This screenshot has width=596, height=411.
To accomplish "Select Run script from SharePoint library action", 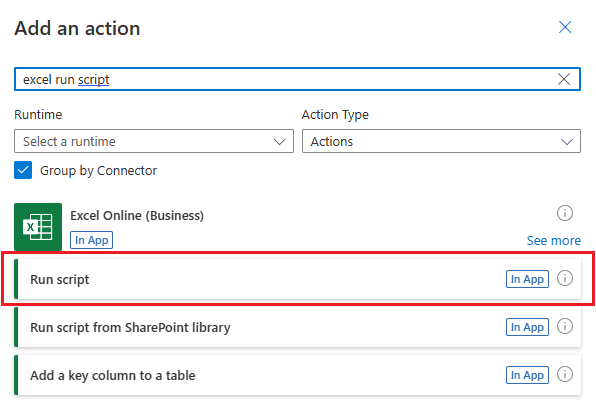I will pyautogui.click(x=298, y=327).
